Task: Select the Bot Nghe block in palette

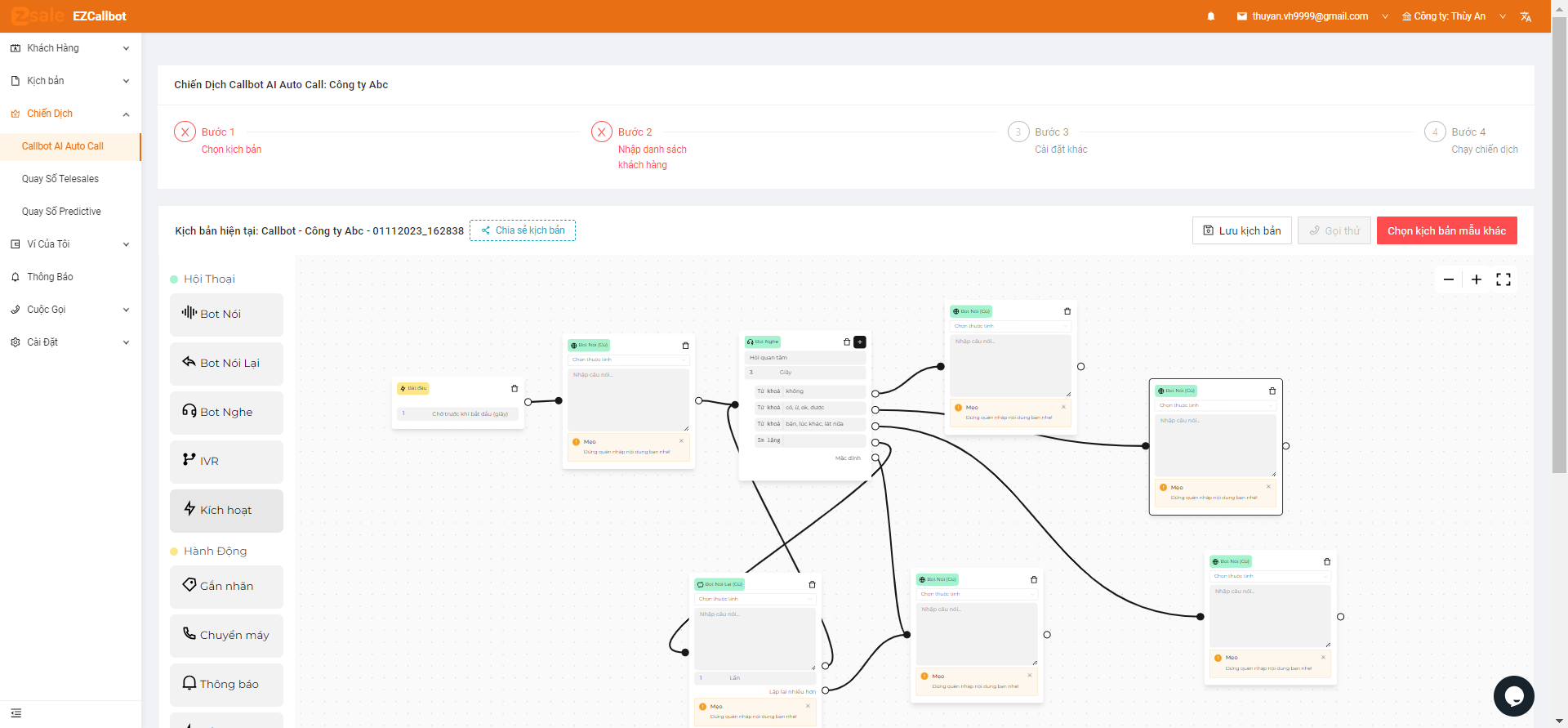Action: (226, 413)
